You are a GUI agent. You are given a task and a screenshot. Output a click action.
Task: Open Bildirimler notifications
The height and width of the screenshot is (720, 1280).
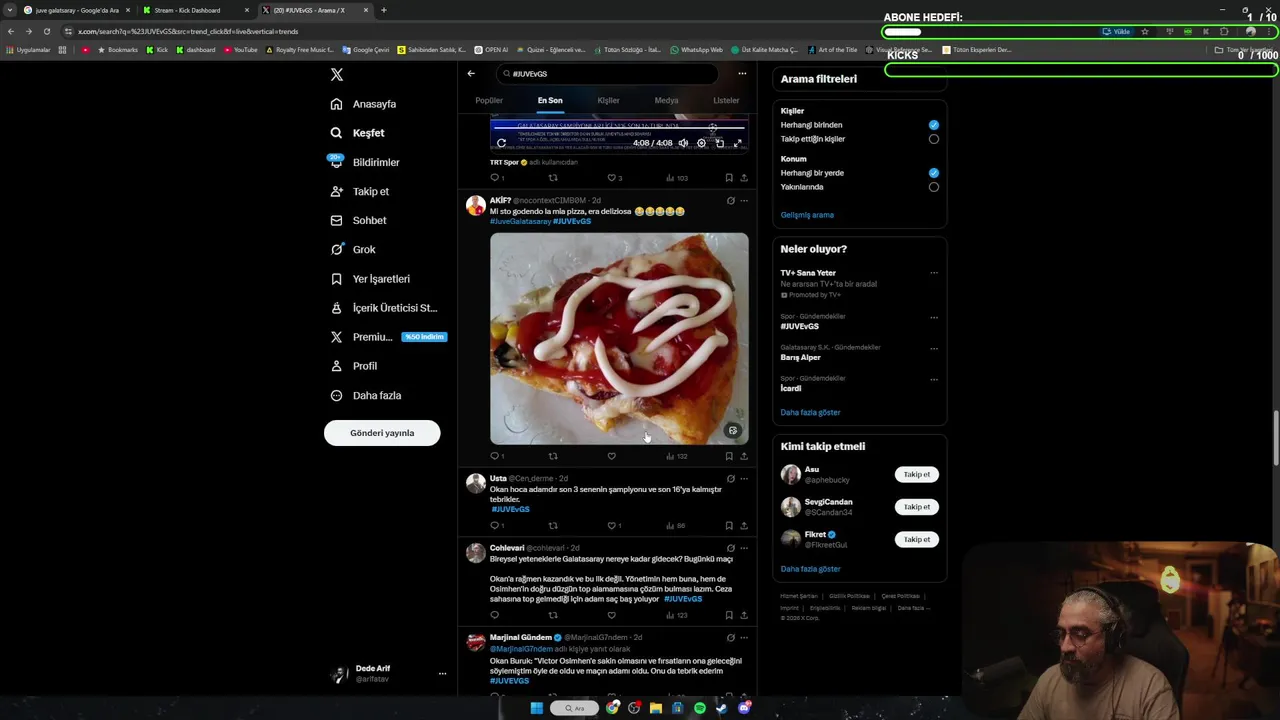[x=365, y=162]
